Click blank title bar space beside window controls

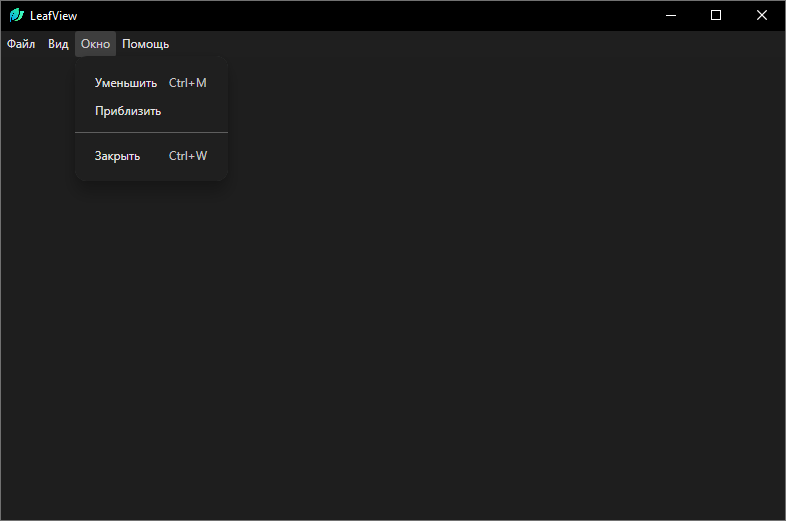tap(400, 15)
